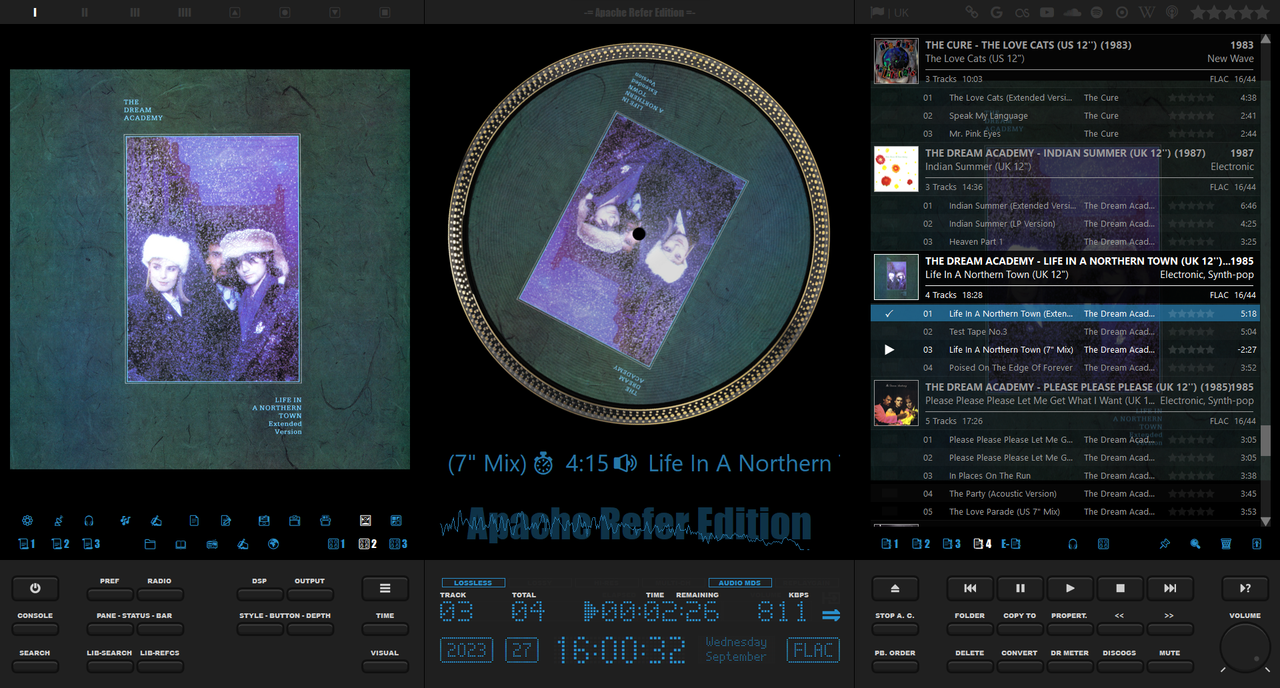Select playlist tab 3

[951, 544]
